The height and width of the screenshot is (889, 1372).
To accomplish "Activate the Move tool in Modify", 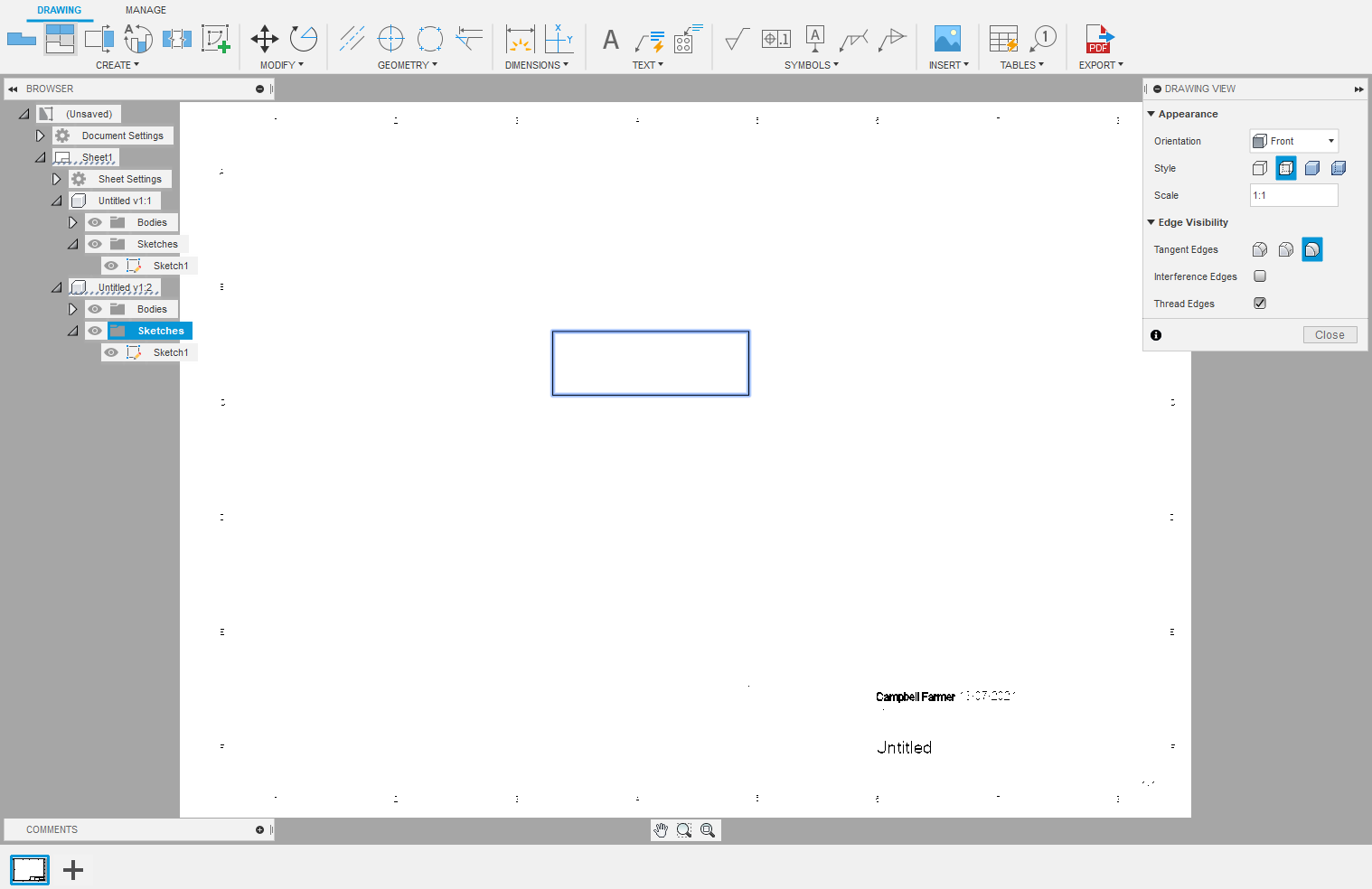I will [x=265, y=39].
